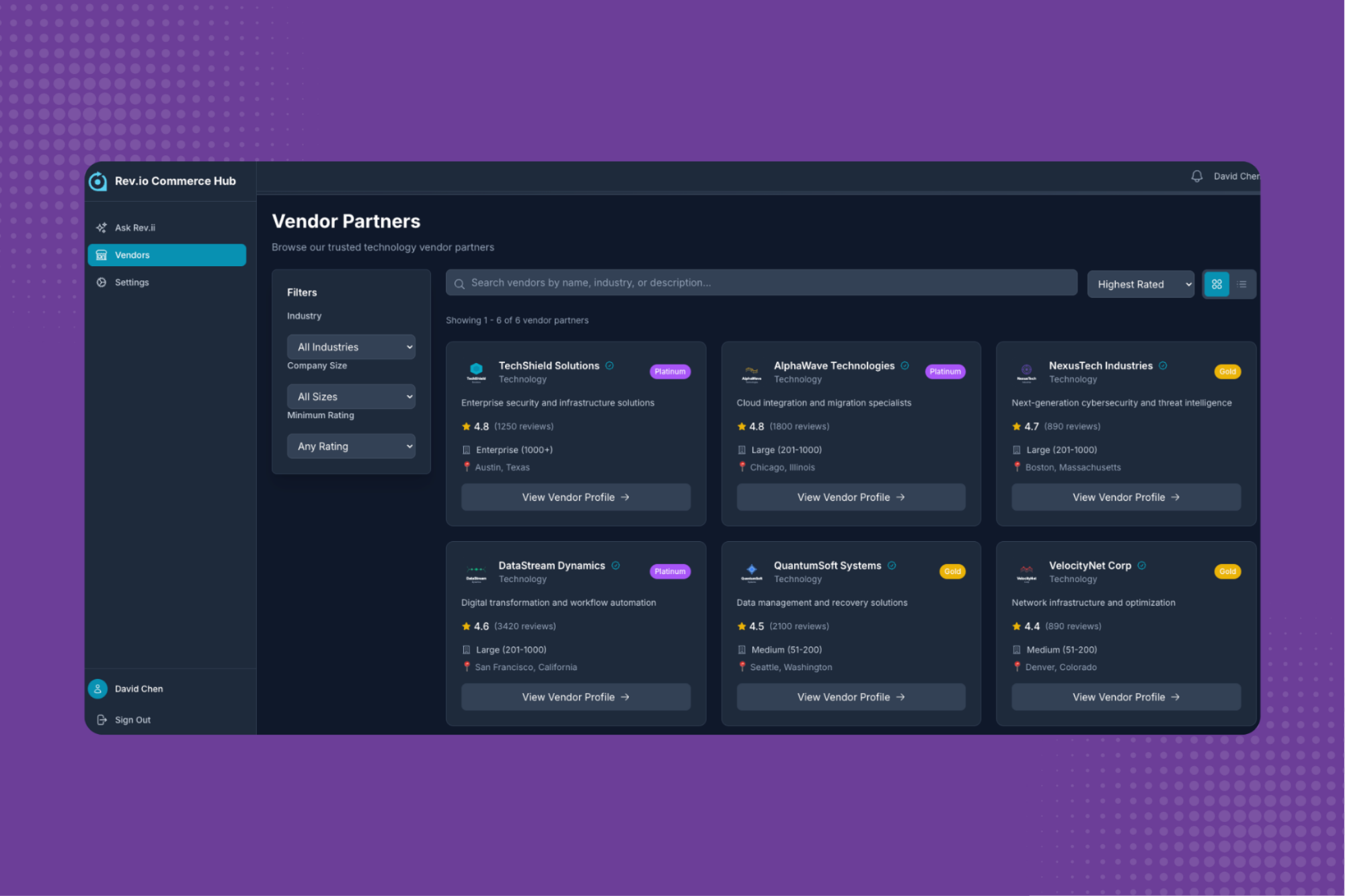Open Settings from the sidebar
The width and height of the screenshot is (1345, 896).
coord(131,282)
